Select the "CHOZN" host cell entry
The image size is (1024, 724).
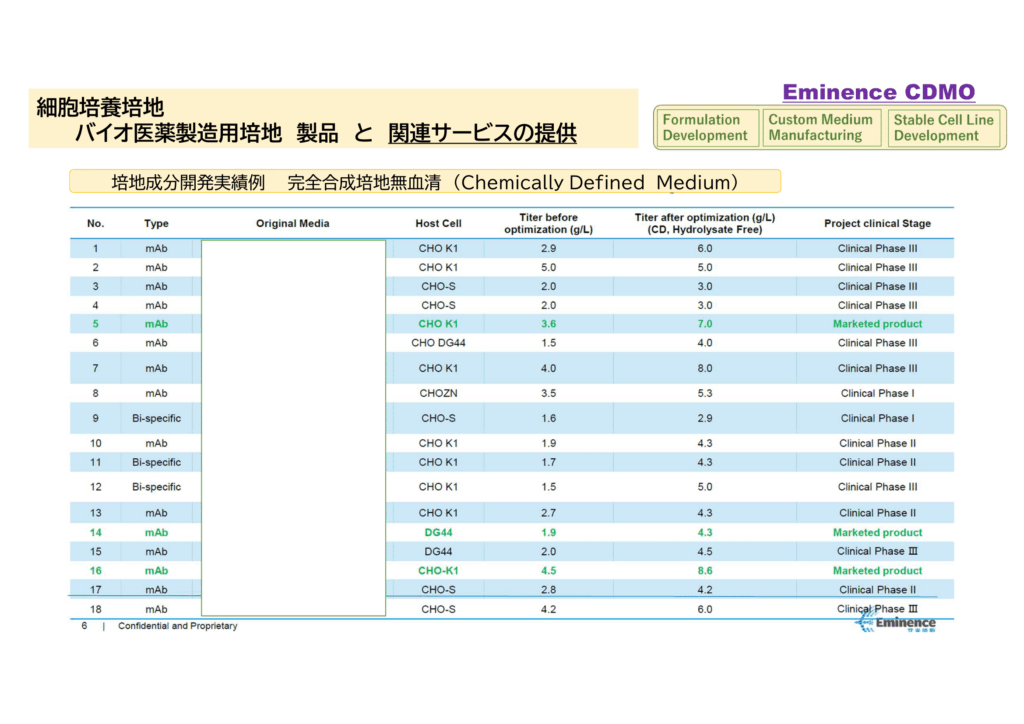coord(438,393)
